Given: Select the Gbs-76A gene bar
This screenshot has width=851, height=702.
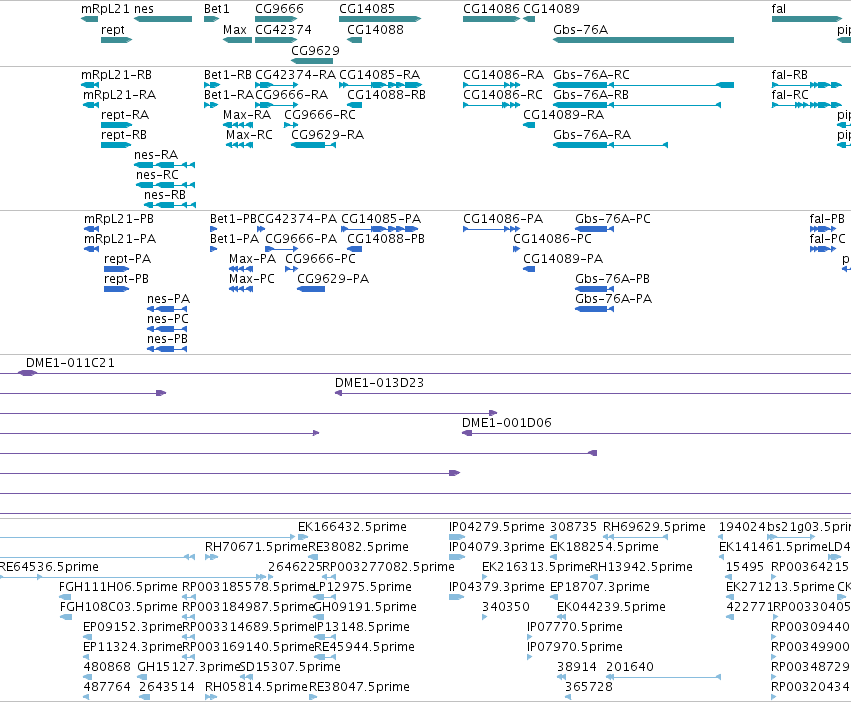Looking at the screenshot, I should coord(643,40).
